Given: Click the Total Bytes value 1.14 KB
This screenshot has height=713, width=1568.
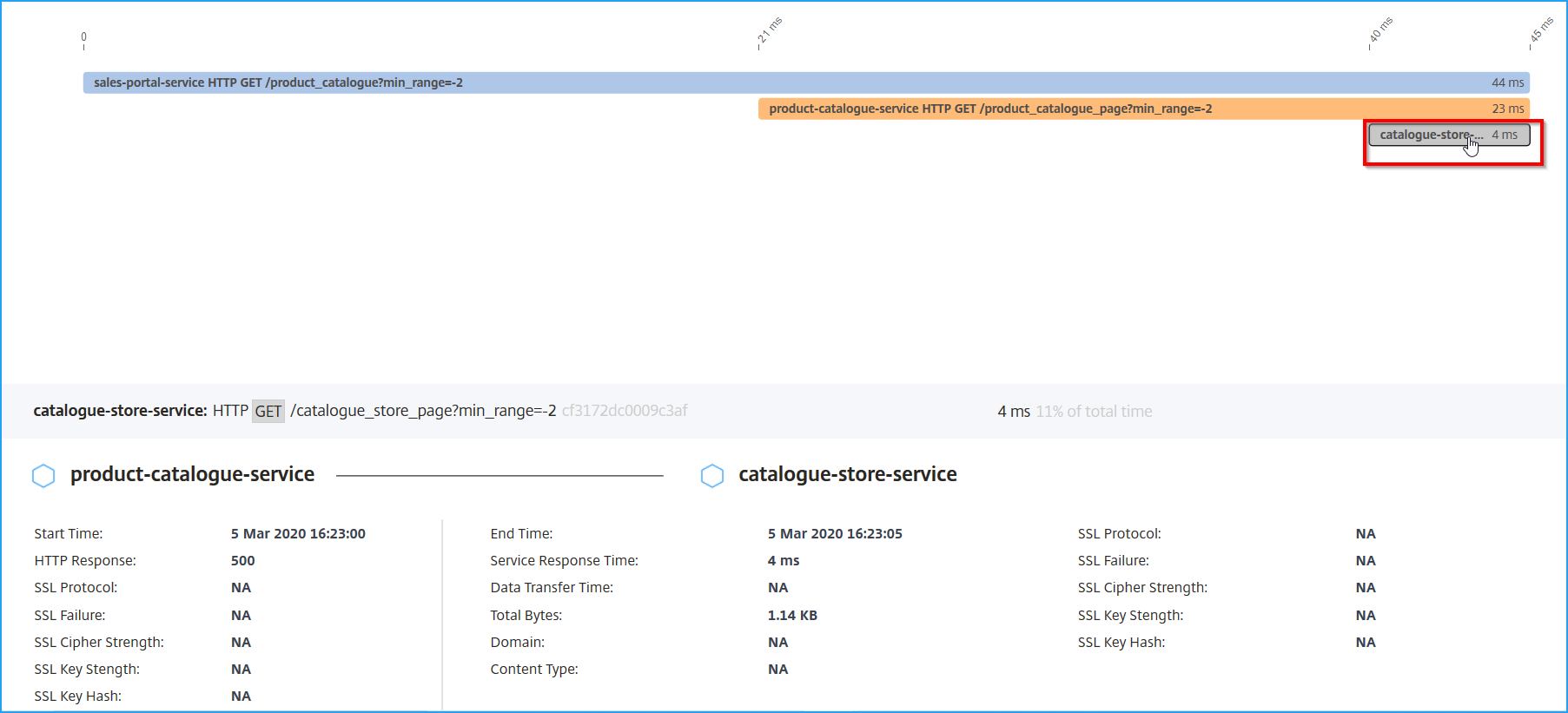Looking at the screenshot, I should click(x=792, y=616).
